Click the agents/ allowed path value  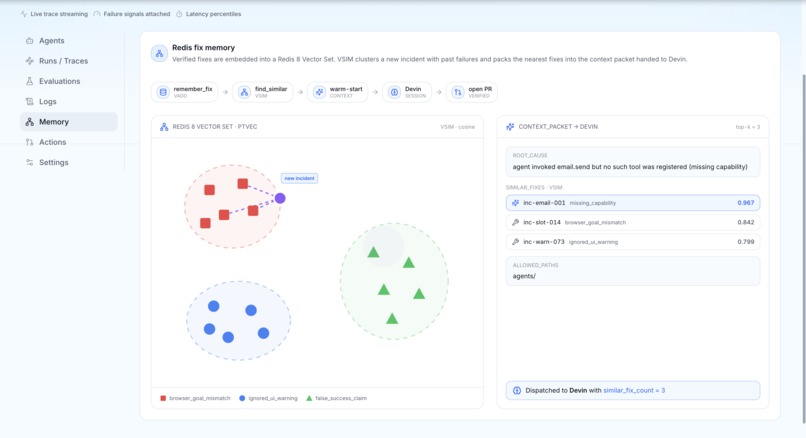tap(524, 277)
